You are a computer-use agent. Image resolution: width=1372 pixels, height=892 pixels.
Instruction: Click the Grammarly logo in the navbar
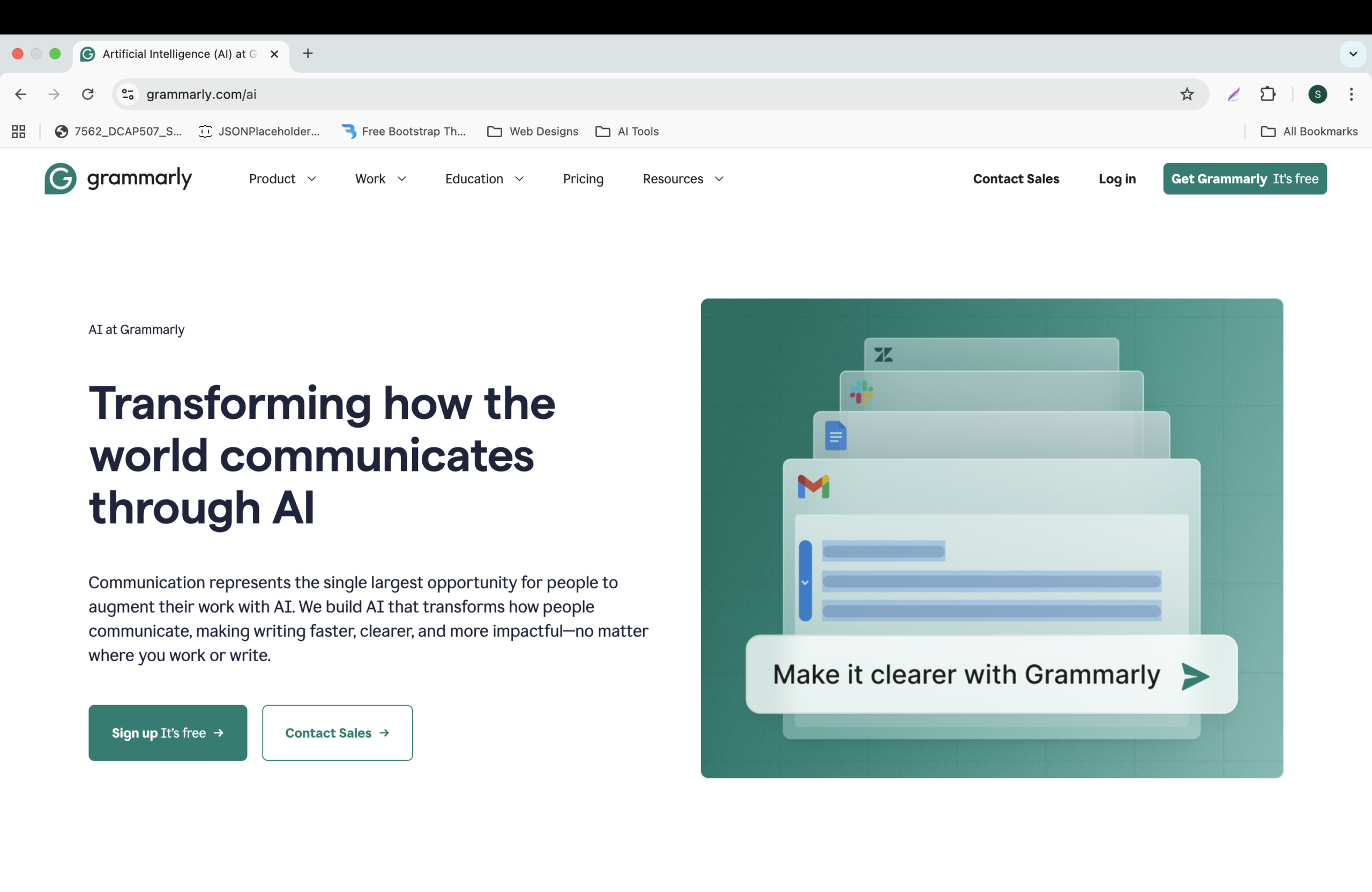click(117, 178)
